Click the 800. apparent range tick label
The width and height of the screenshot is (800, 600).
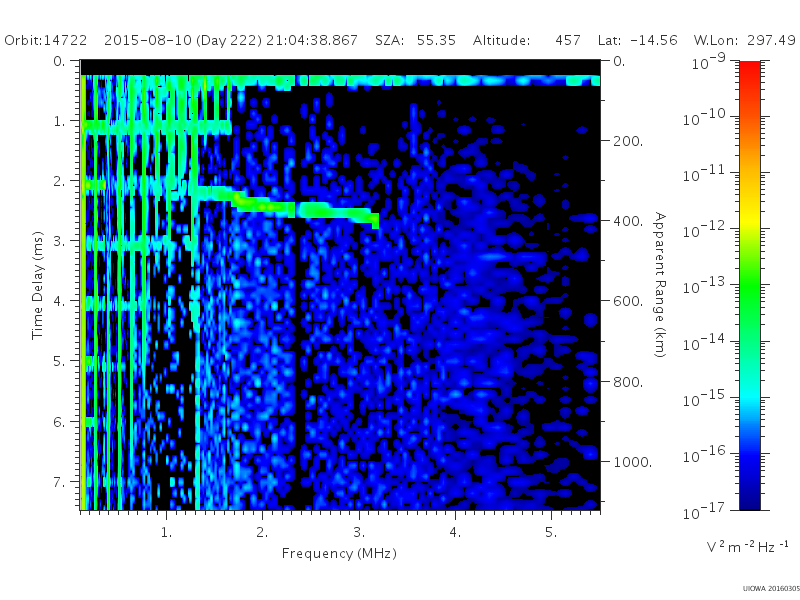(628, 382)
